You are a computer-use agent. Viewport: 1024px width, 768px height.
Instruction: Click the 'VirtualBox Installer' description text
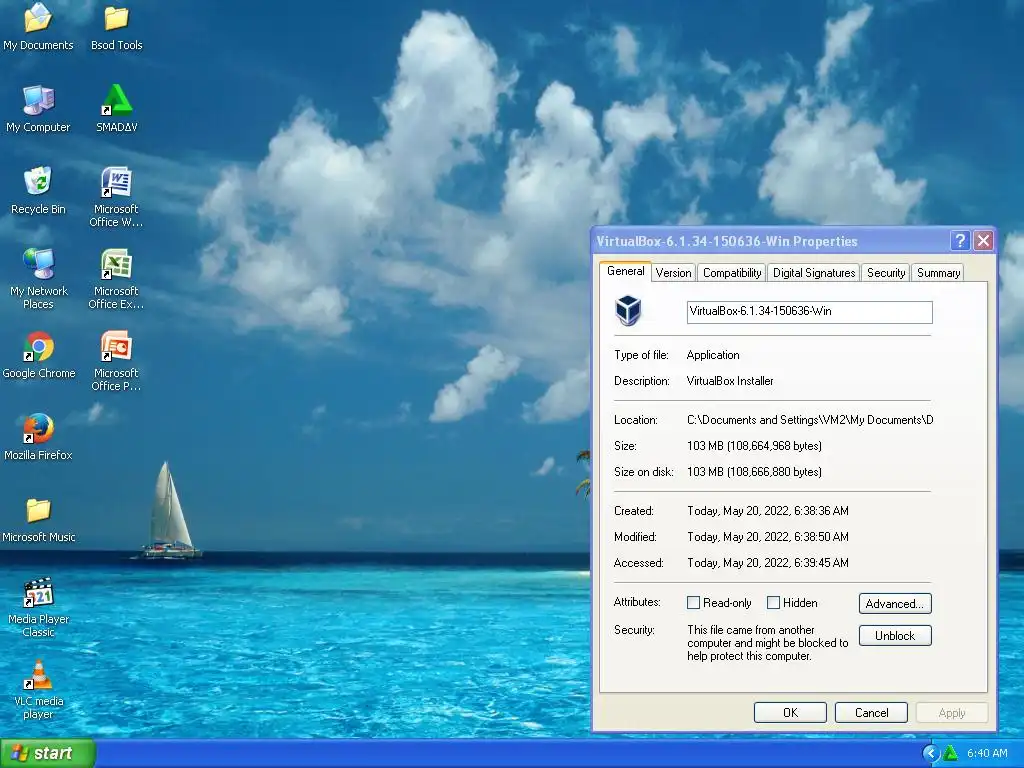tap(729, 381)
